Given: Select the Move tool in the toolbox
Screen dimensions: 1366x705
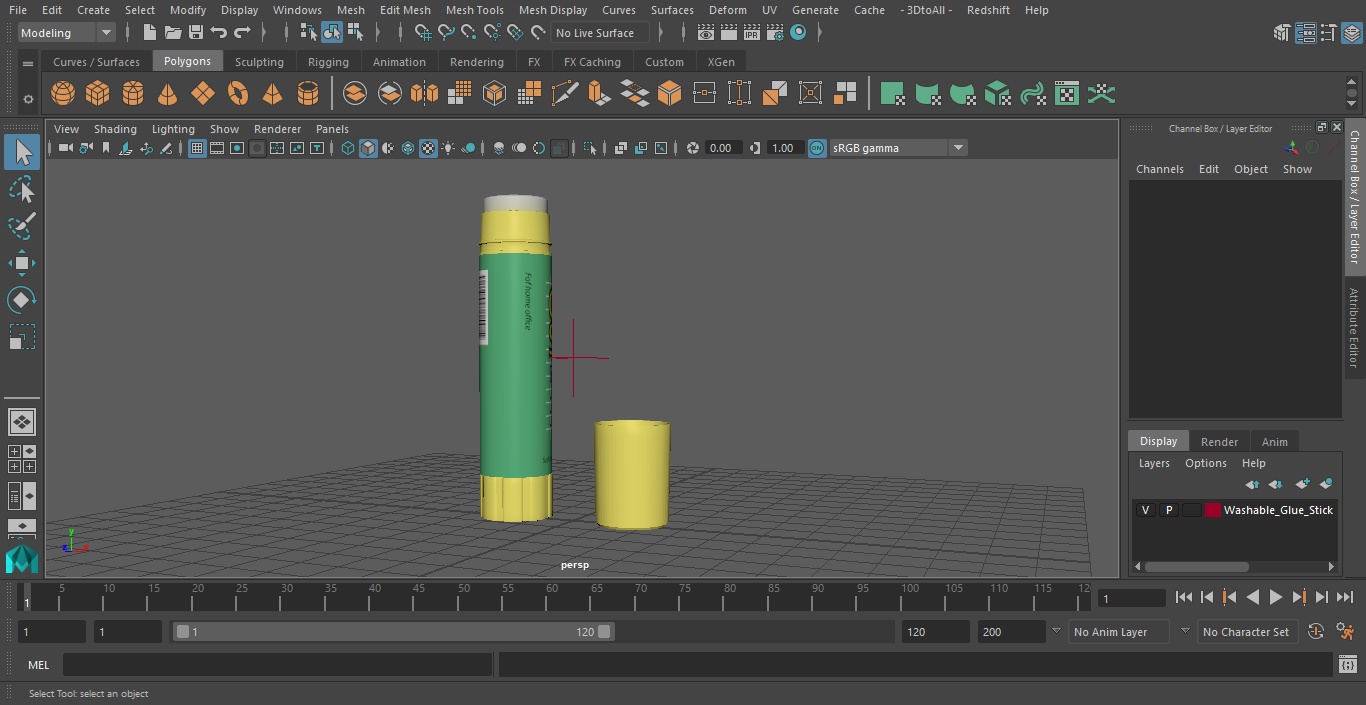Looking at the screenshot, I should 21,264.
